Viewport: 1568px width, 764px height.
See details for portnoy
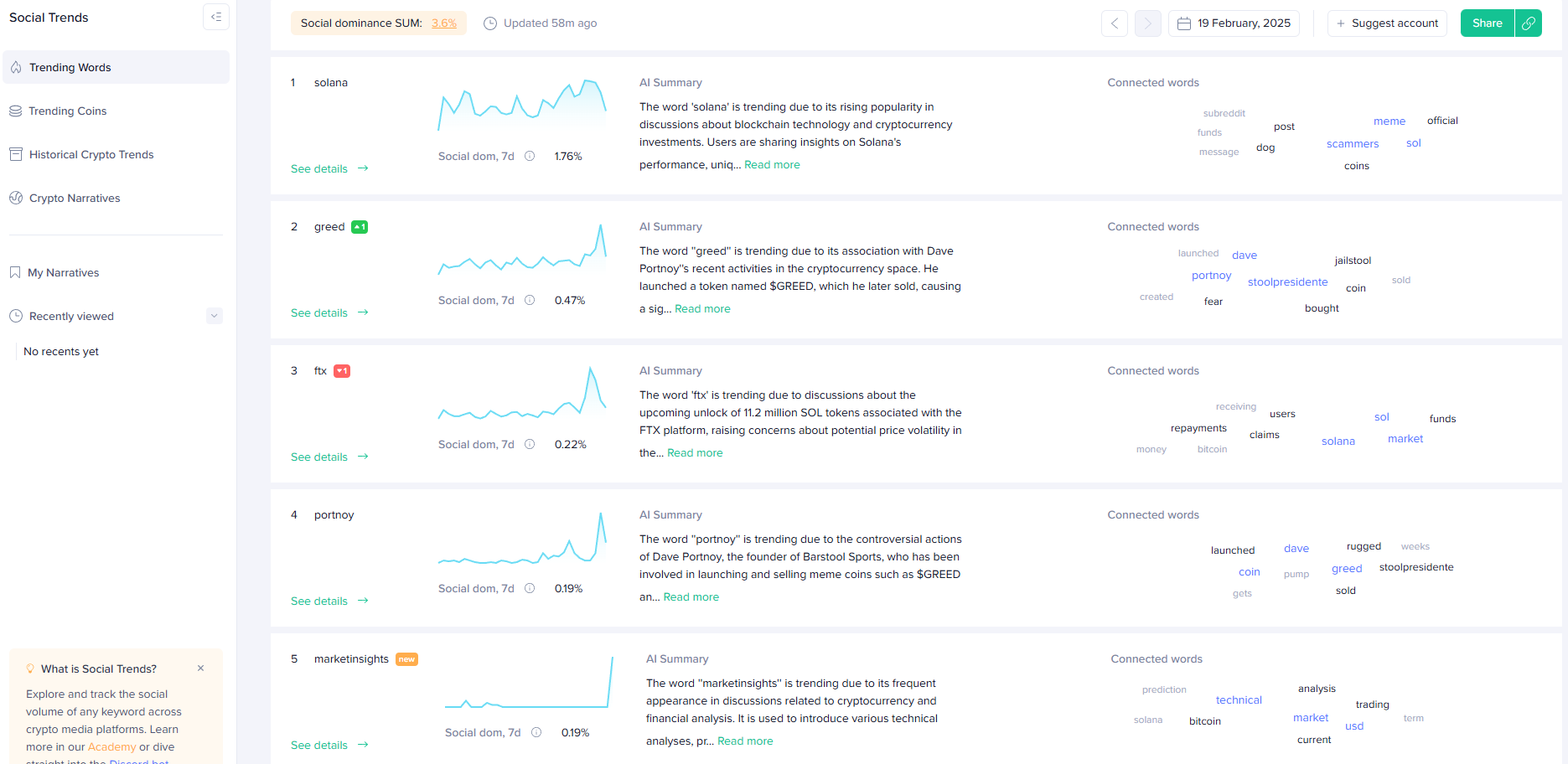pos(329,601)
